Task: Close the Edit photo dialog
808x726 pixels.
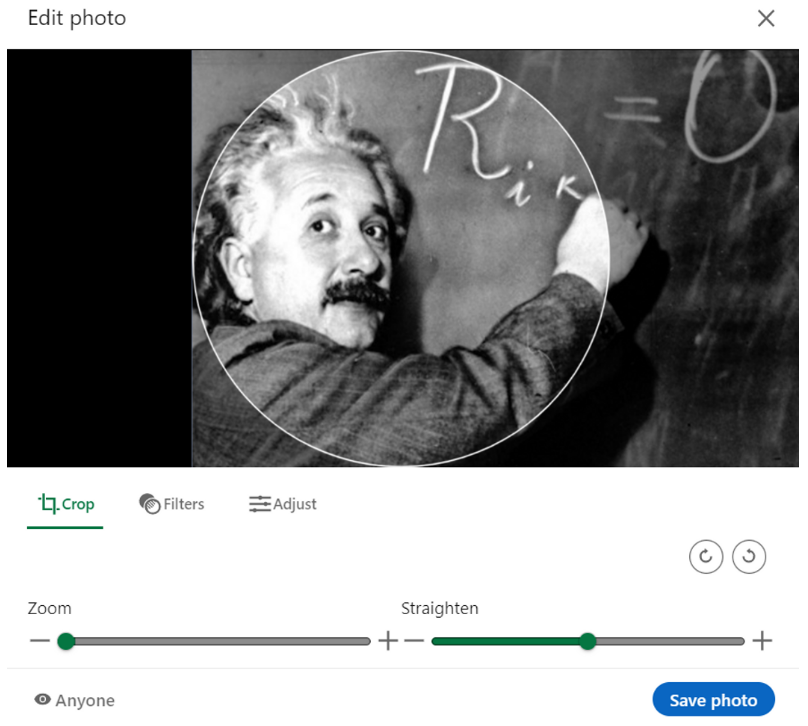Action: tap(766, 19)
